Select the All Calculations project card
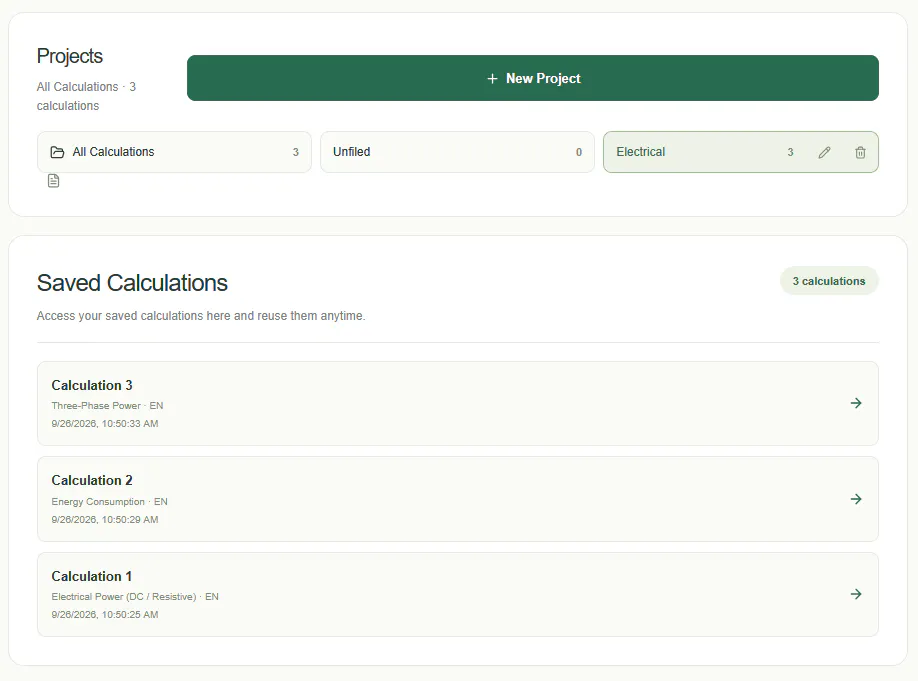This screenshot has width=918, height=681. [x=174, y=152]
